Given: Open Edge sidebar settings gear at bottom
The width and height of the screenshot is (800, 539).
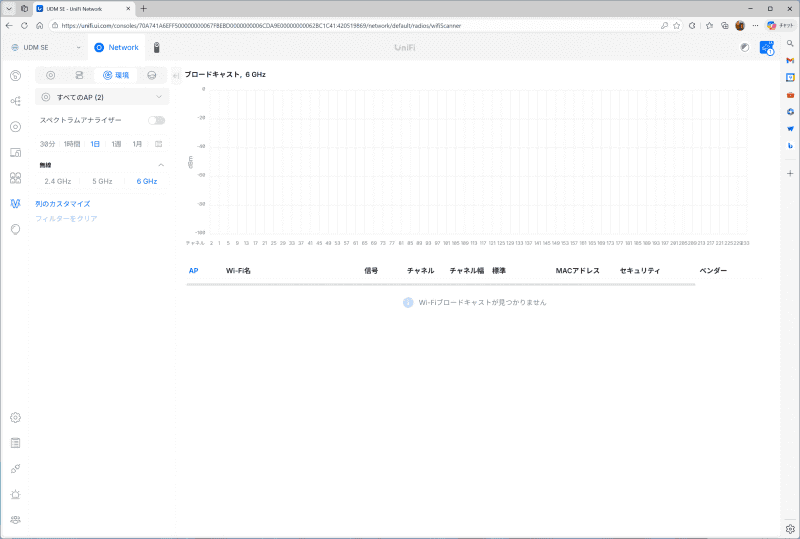Looking at the screenshot, I should click(790, 529).
